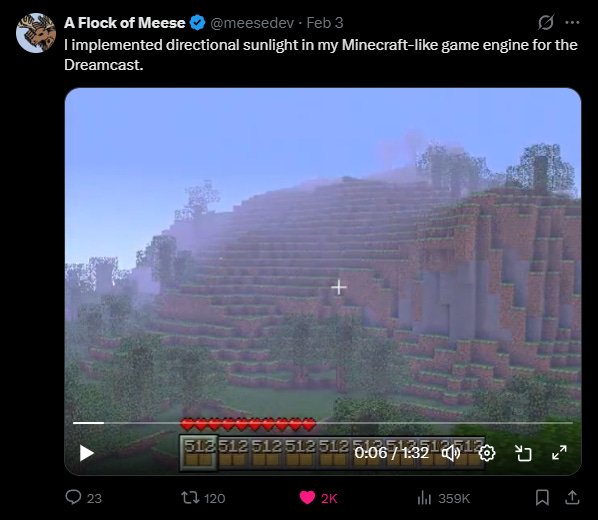The height and width of the screenshot is (520, 598).
Task: Click the A Flock of Meese display name
Action: point(125,23)
